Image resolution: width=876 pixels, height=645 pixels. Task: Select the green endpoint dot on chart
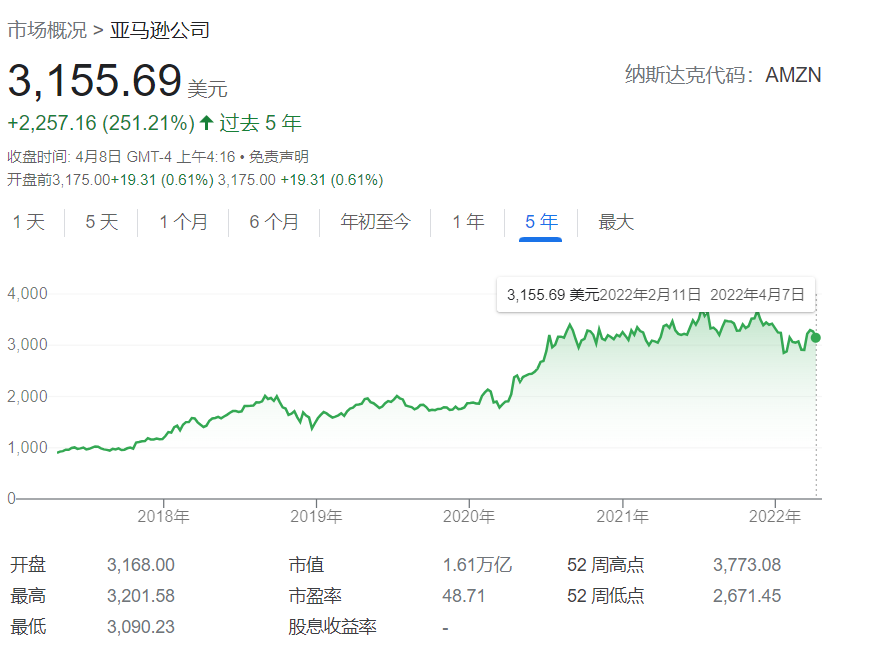[816, 339]
